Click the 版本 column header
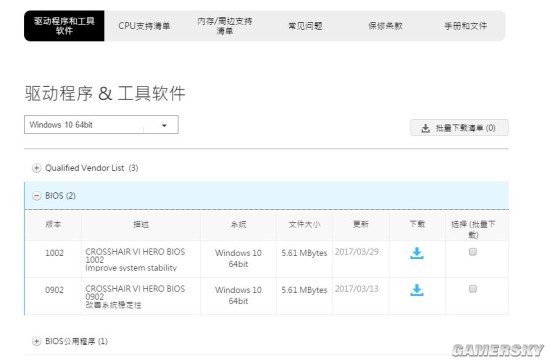Viewport: 550px width, 362px height. tap(53, 224)
